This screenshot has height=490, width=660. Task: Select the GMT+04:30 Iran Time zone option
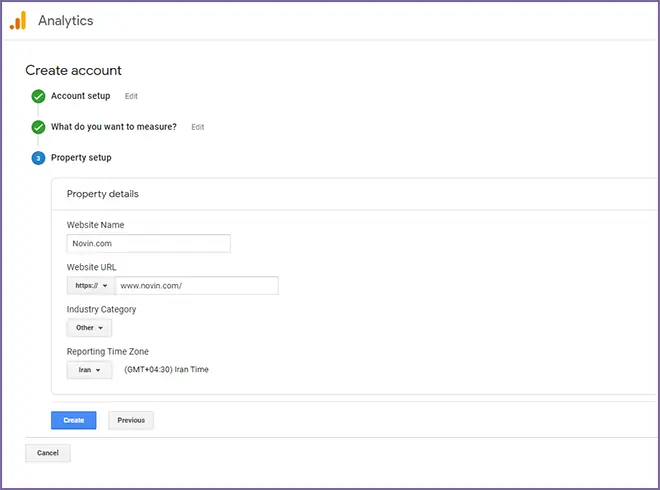[166, 370]
